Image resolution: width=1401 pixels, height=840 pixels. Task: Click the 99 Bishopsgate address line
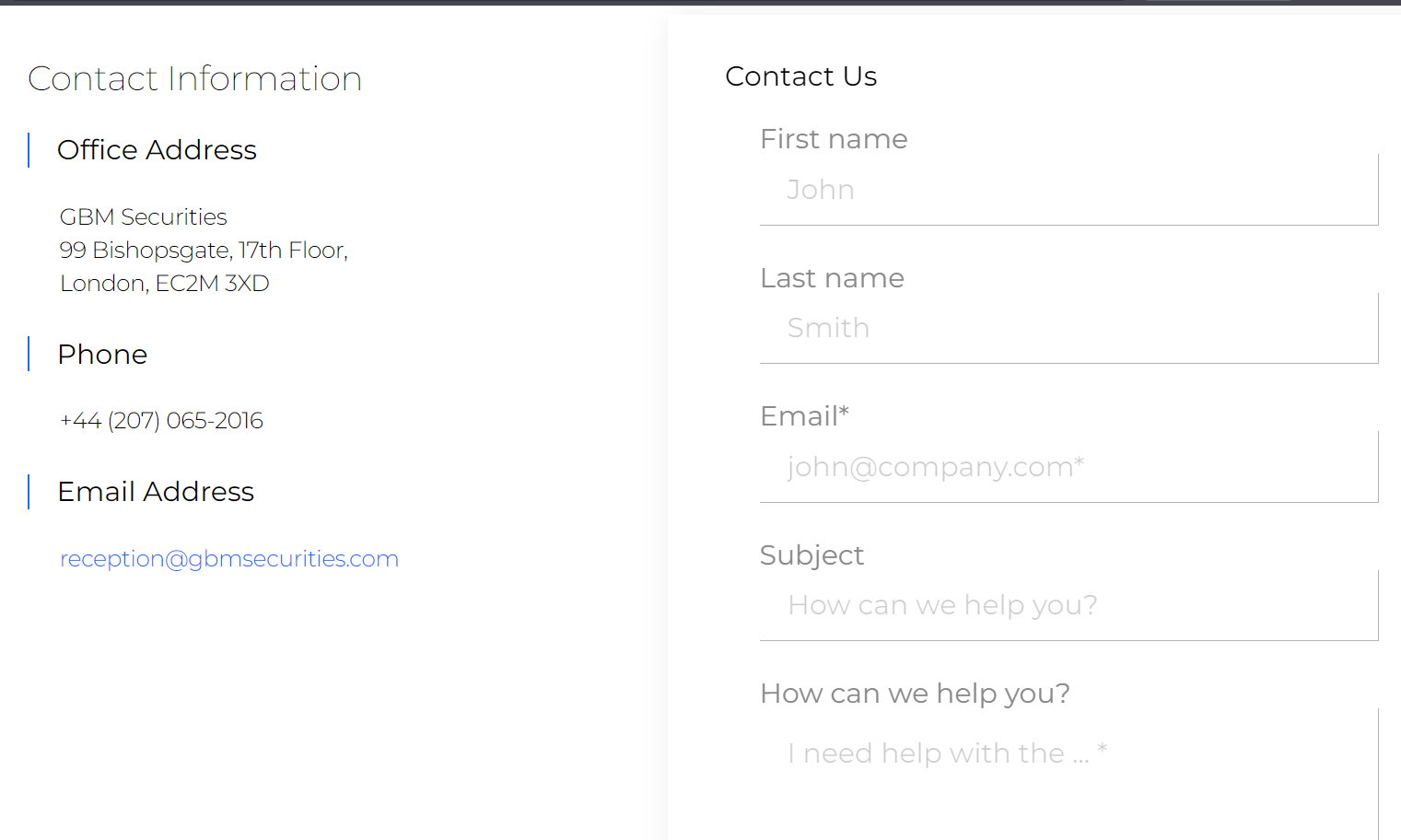pos(204,251)
